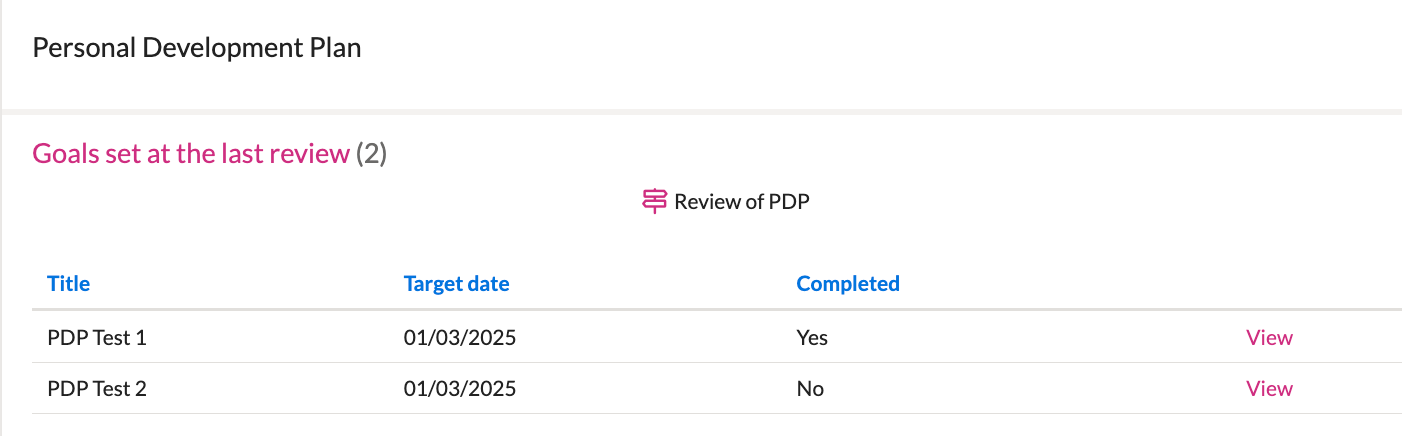The width and height of the screenshot is (1402, 436).
Task: Sort by the Completed column header
Action: (848, 283)
